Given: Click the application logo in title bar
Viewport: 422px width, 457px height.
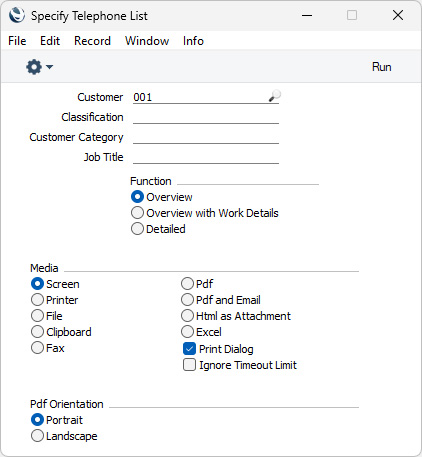Looking at the screenshot, I should pyautogui.click(x=17, y=15).
